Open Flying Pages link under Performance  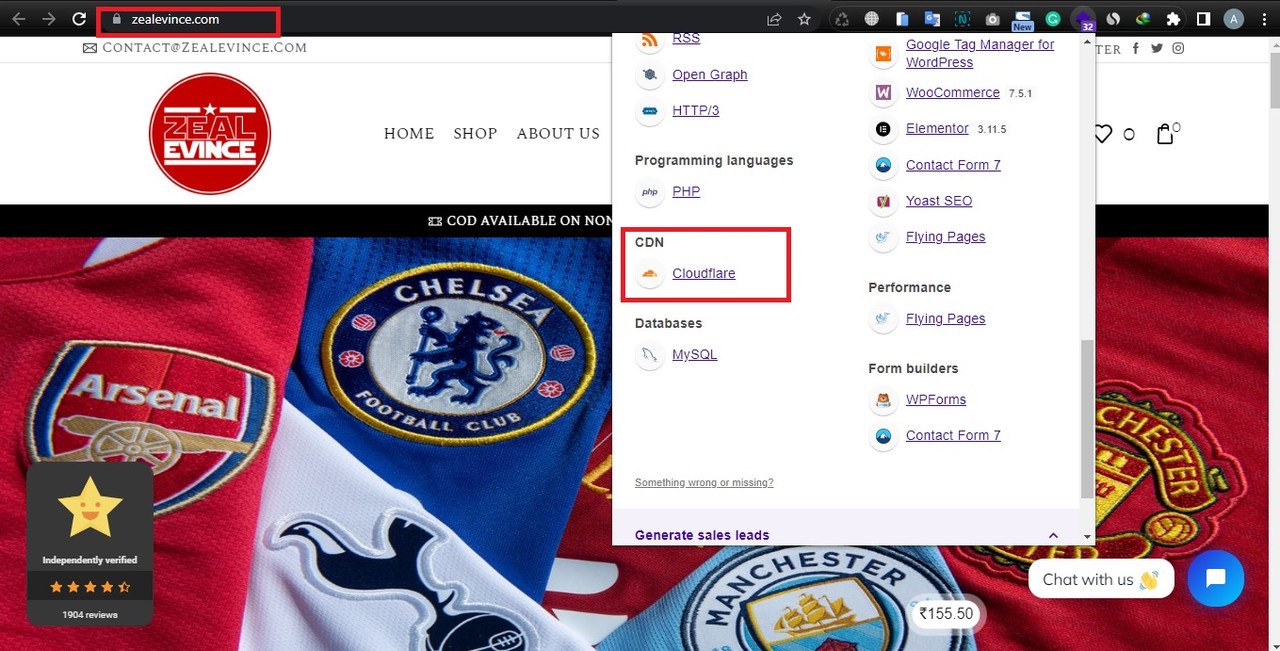[946, 319]
